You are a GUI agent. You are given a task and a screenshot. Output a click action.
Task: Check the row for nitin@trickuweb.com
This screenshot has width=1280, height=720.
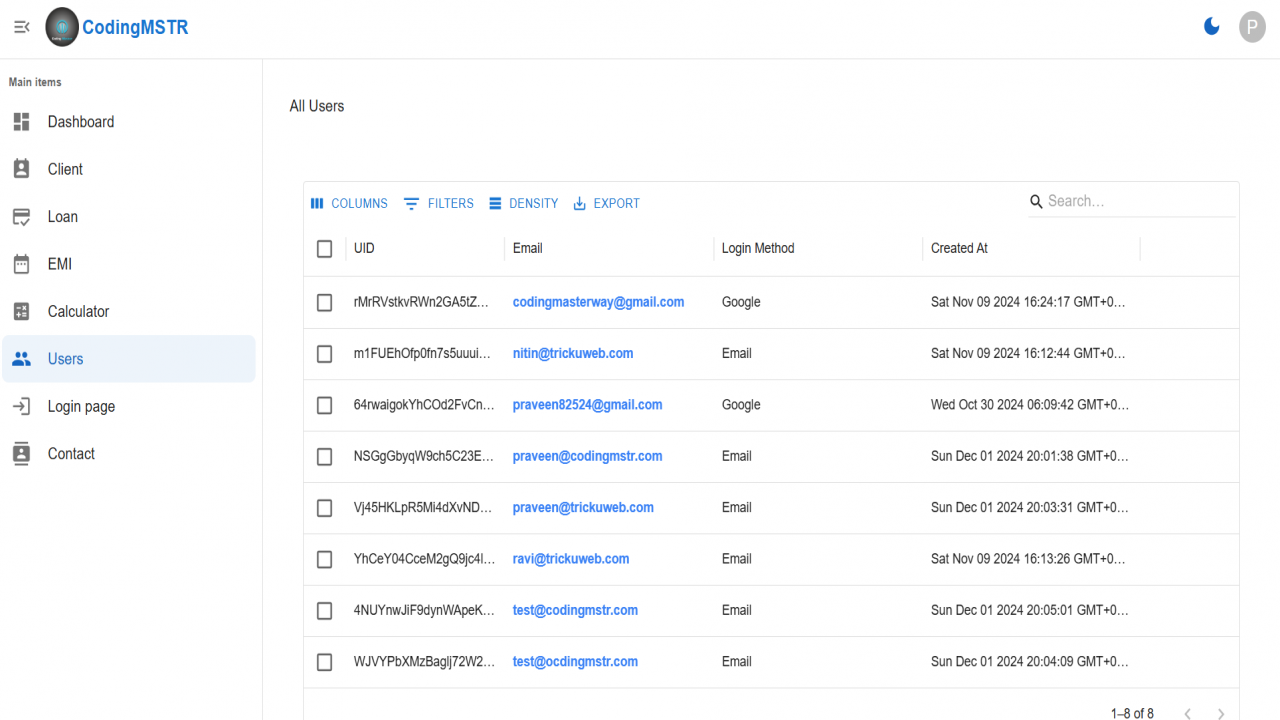point(324,354)
